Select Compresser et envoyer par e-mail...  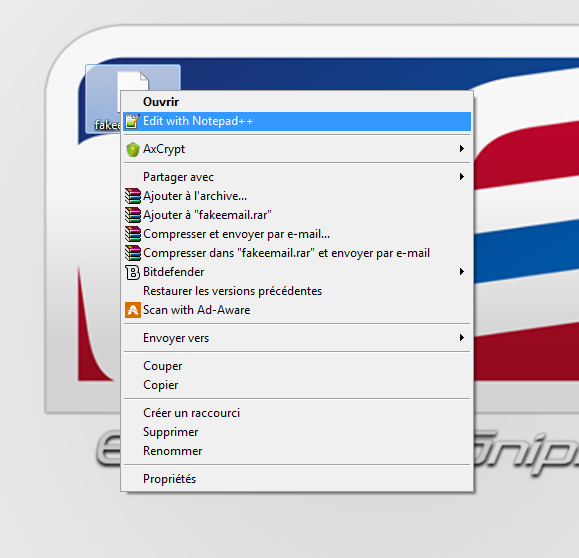(x=297, y=234)
